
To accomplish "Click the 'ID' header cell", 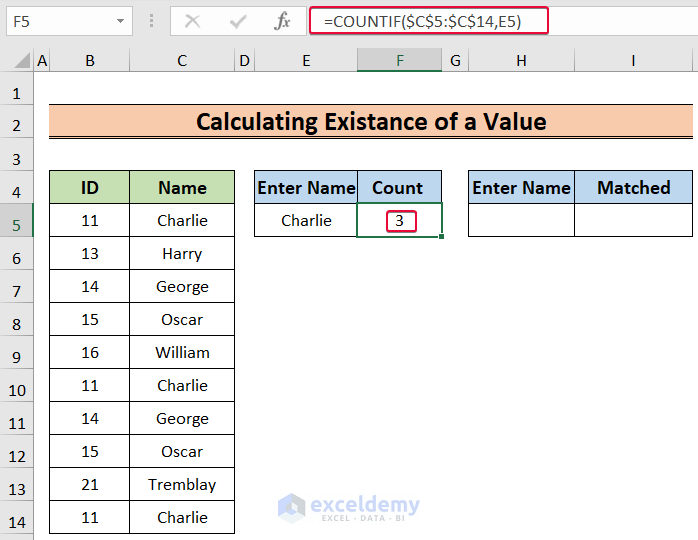I will tap(89, 187).
